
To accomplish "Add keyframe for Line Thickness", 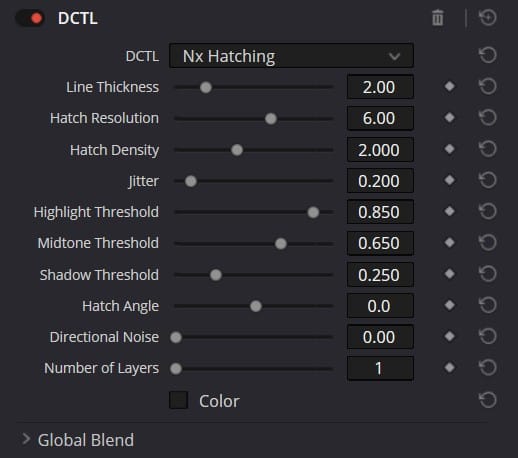I will (450, 87).
